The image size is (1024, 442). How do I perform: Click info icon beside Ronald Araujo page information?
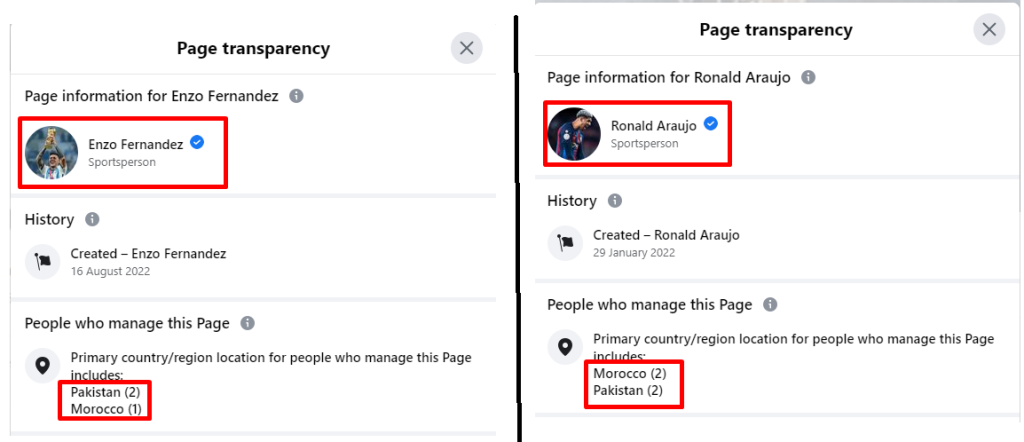pos(808,77)
